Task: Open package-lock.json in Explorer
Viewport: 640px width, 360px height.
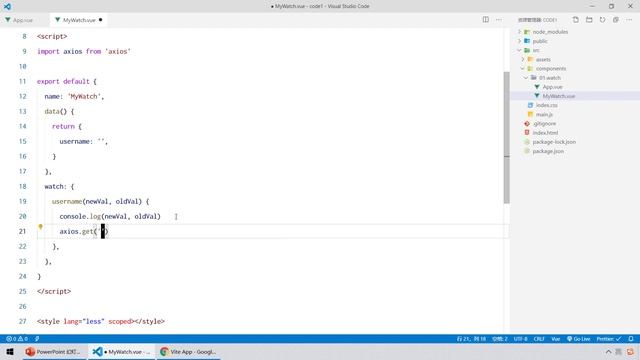Action: [x=554, y=142]
